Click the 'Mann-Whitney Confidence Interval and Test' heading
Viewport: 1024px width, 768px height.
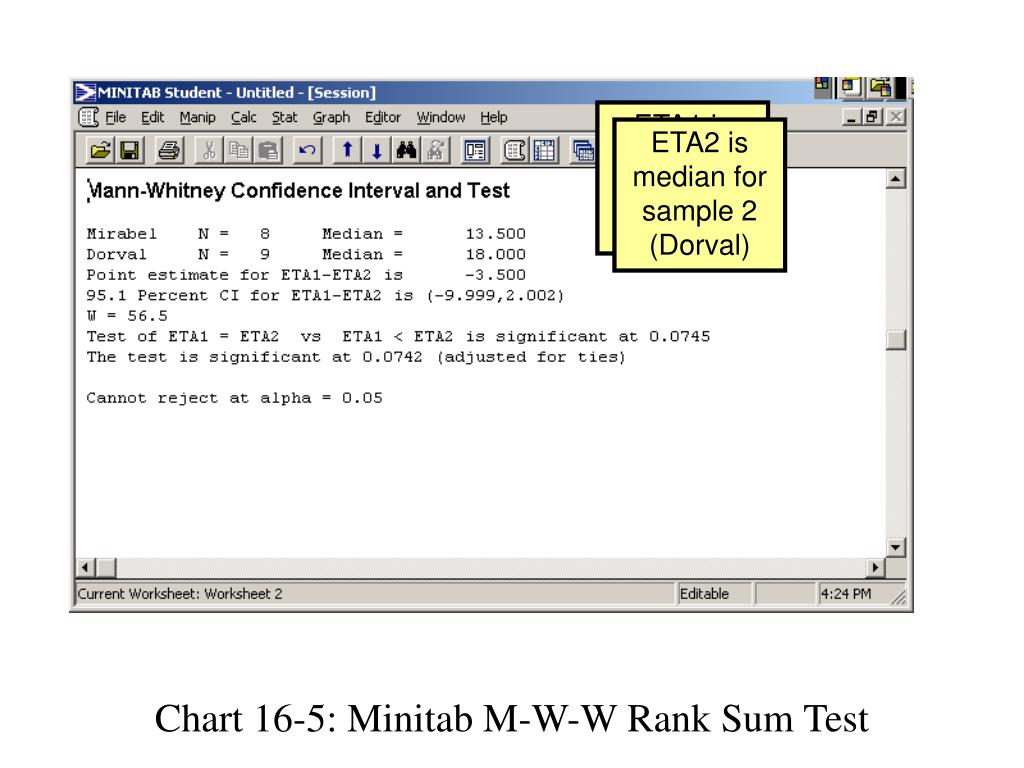coord(298,191)
